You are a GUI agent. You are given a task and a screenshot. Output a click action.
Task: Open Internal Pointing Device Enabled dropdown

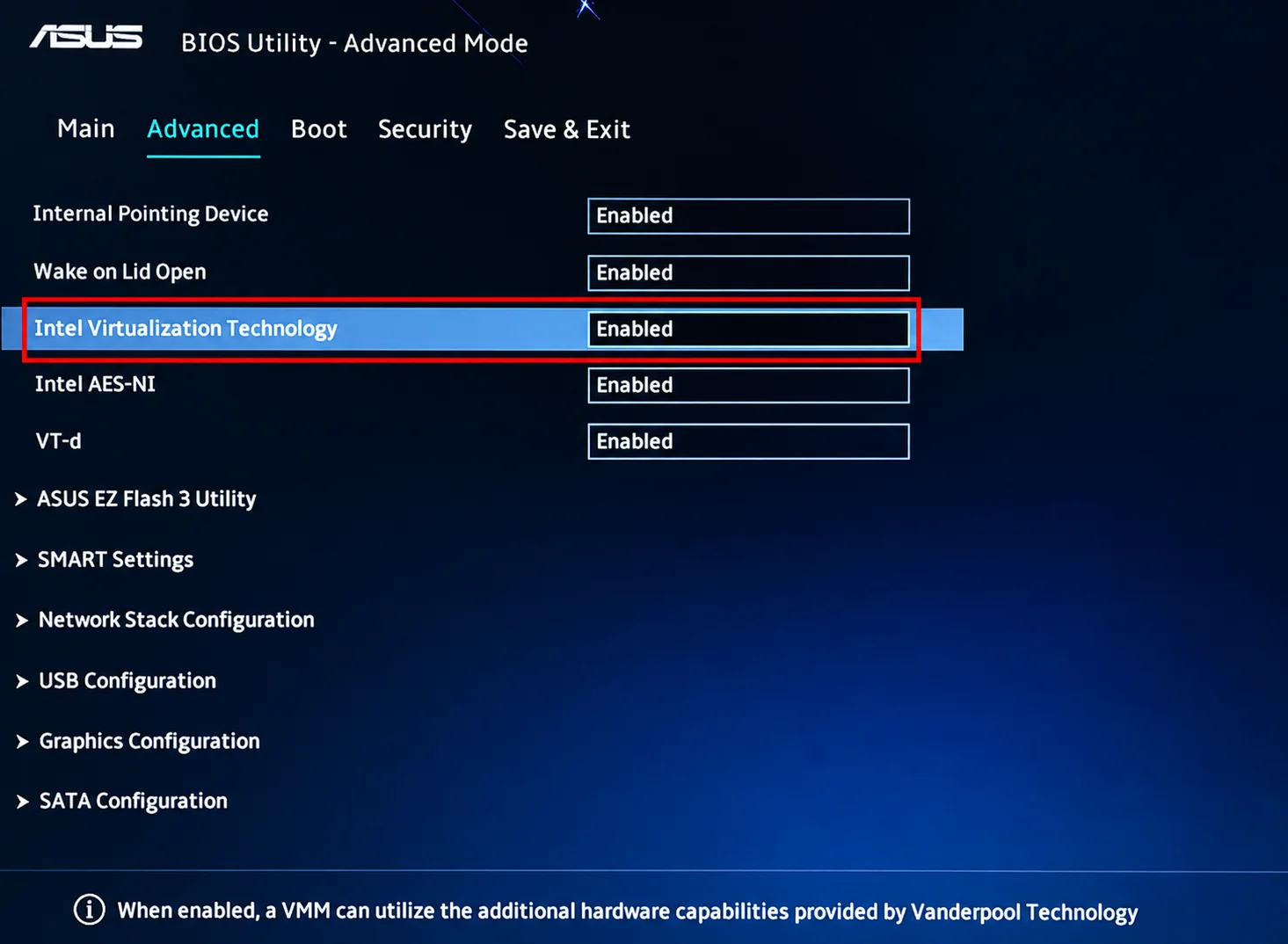tap(748, 216)
